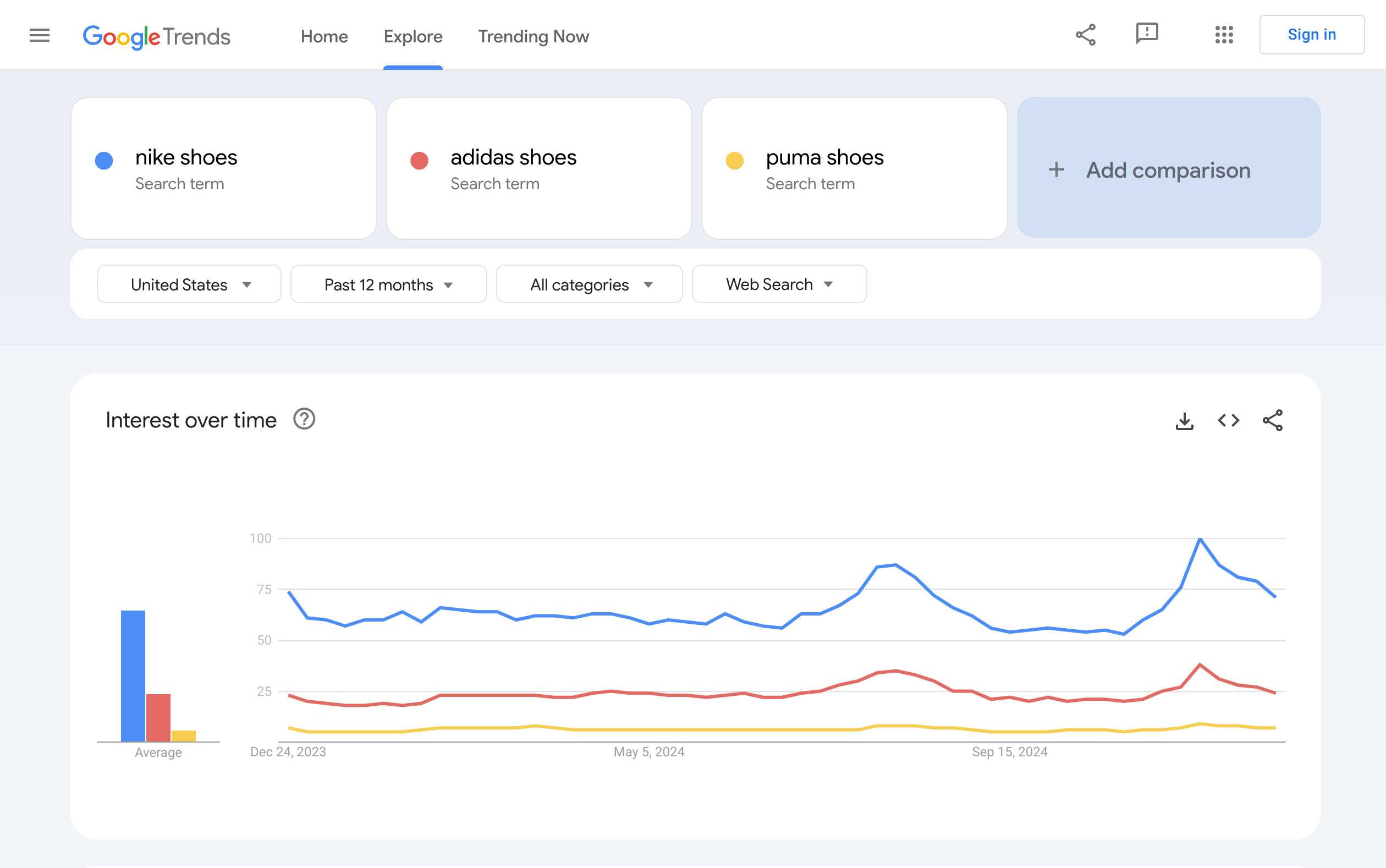Click the yellow puma shoes color dot
Image resolution: width=1386 pixels, height=868 pixels.
(x=735, y=161)
